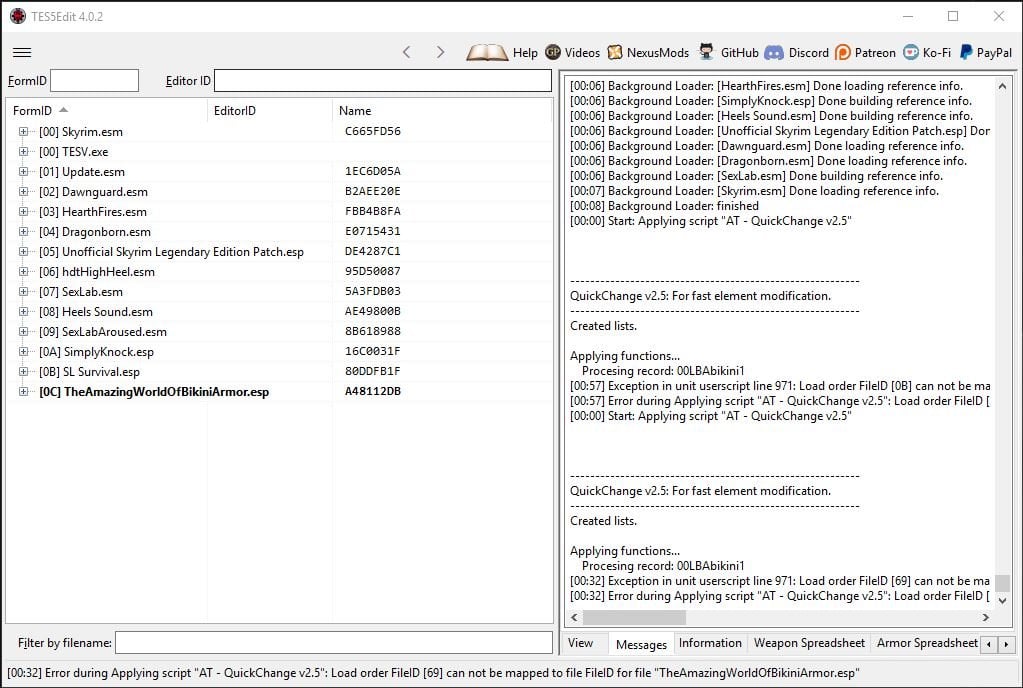Go back with left arrow
The width and height of the screenshot is (1023, 688).
(x=406, y=52)
